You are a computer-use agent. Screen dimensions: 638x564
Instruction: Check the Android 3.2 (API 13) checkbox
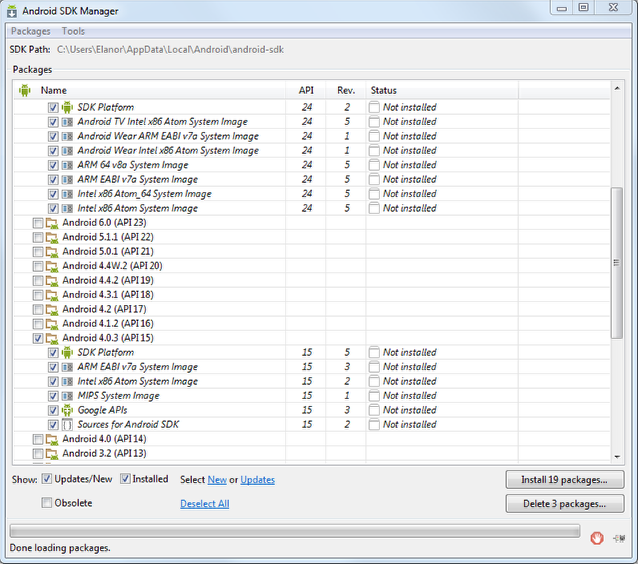tap(38, 454)
